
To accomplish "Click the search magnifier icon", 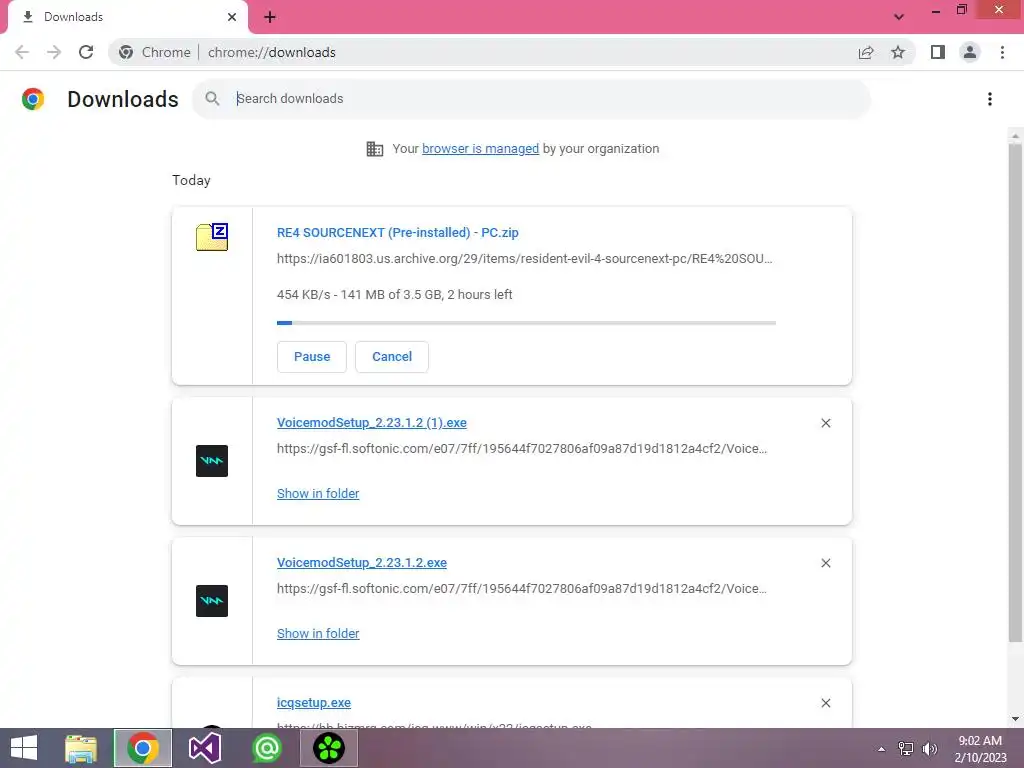I will coord(212,99).
